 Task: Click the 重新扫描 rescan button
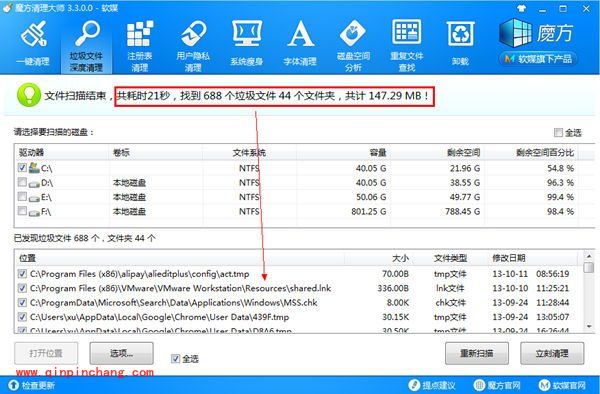(x=477, y=353)
